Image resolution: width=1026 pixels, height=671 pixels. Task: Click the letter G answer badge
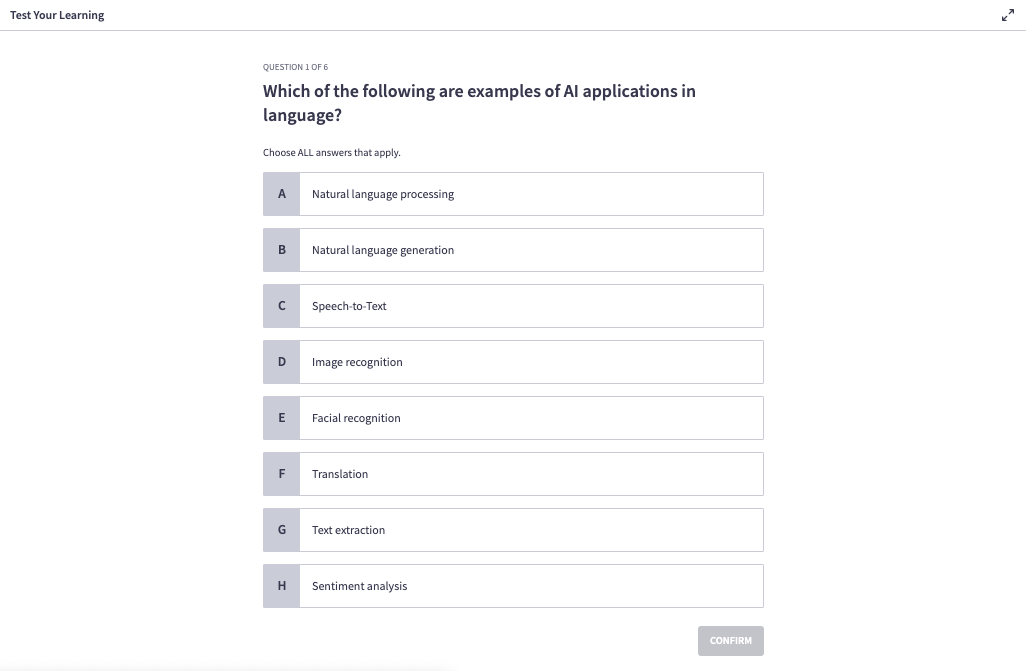coord(281,530)
